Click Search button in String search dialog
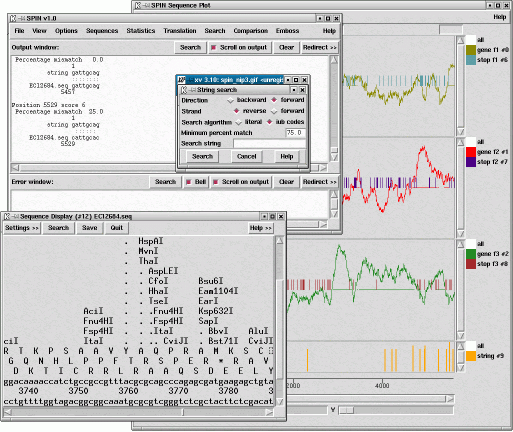The width and height of the screenshot is (513, 432). [x=202, y=157]
